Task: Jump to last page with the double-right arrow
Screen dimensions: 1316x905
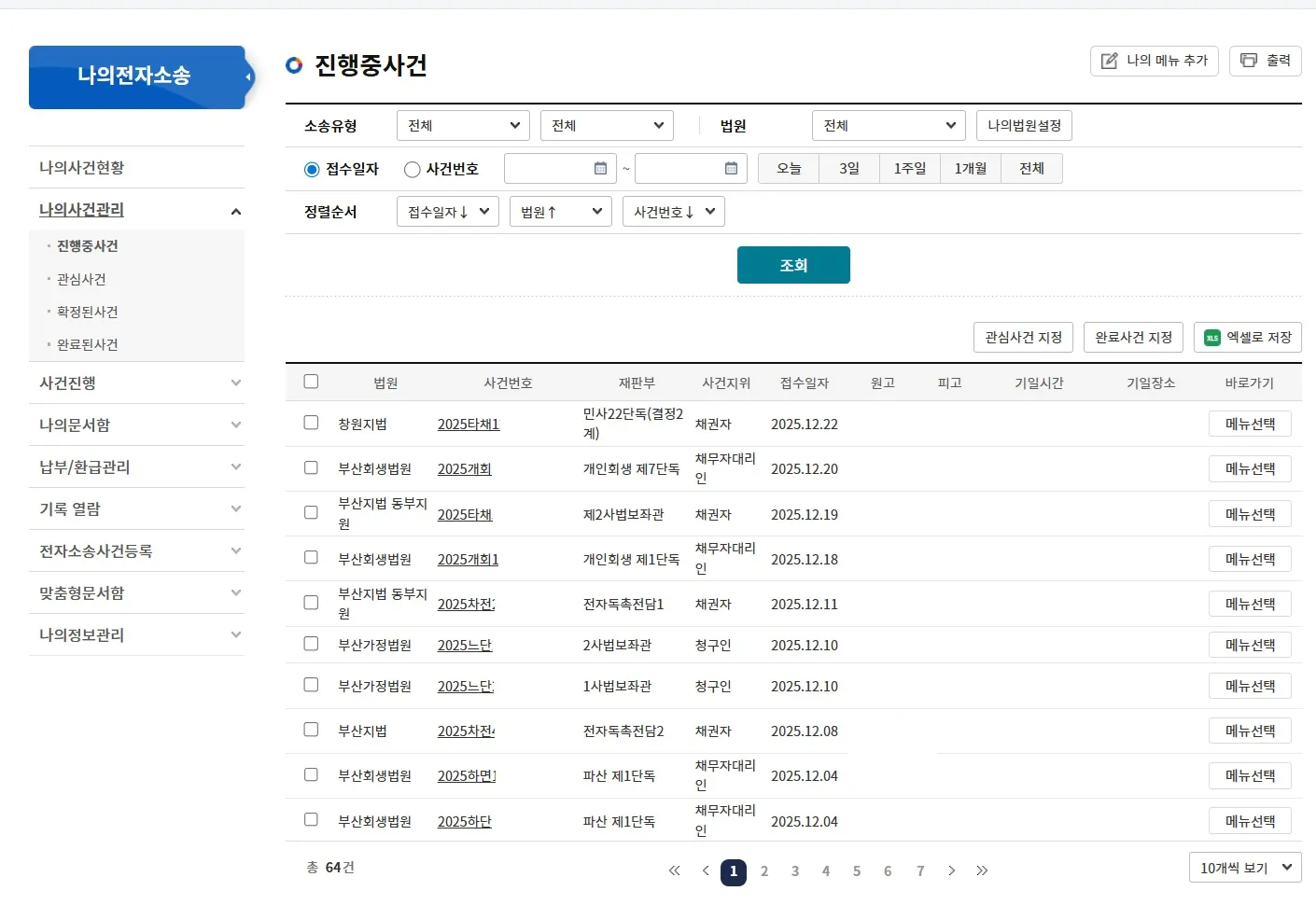Action: click(x=982, y=870)
